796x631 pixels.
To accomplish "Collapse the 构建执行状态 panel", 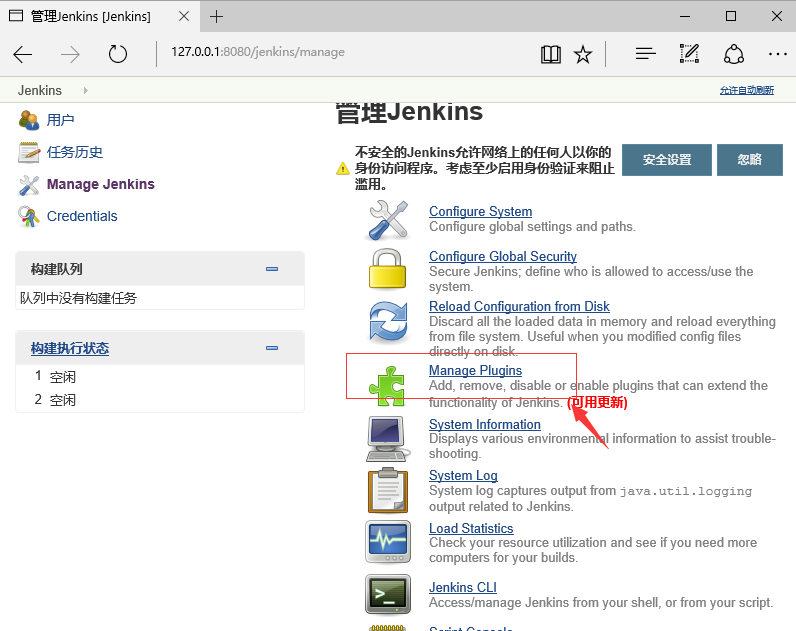I will (x=272, y=348).
